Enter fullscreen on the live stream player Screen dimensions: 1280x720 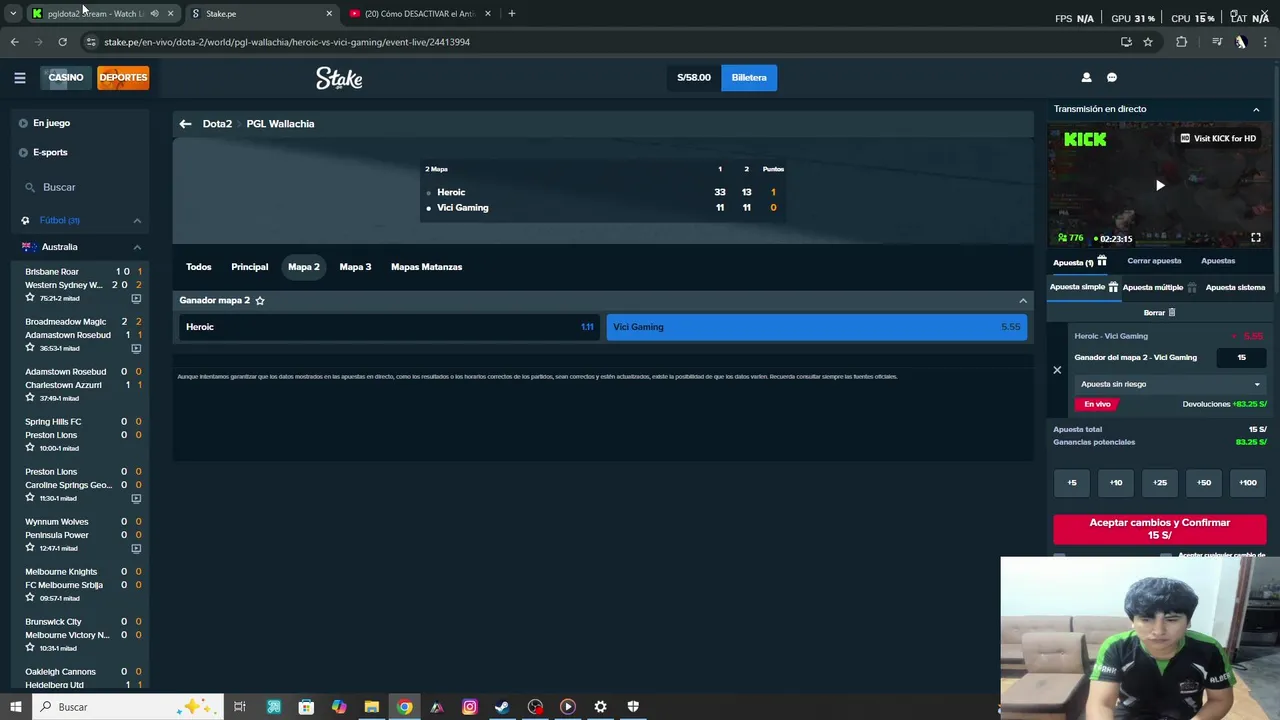[1256, 238]
